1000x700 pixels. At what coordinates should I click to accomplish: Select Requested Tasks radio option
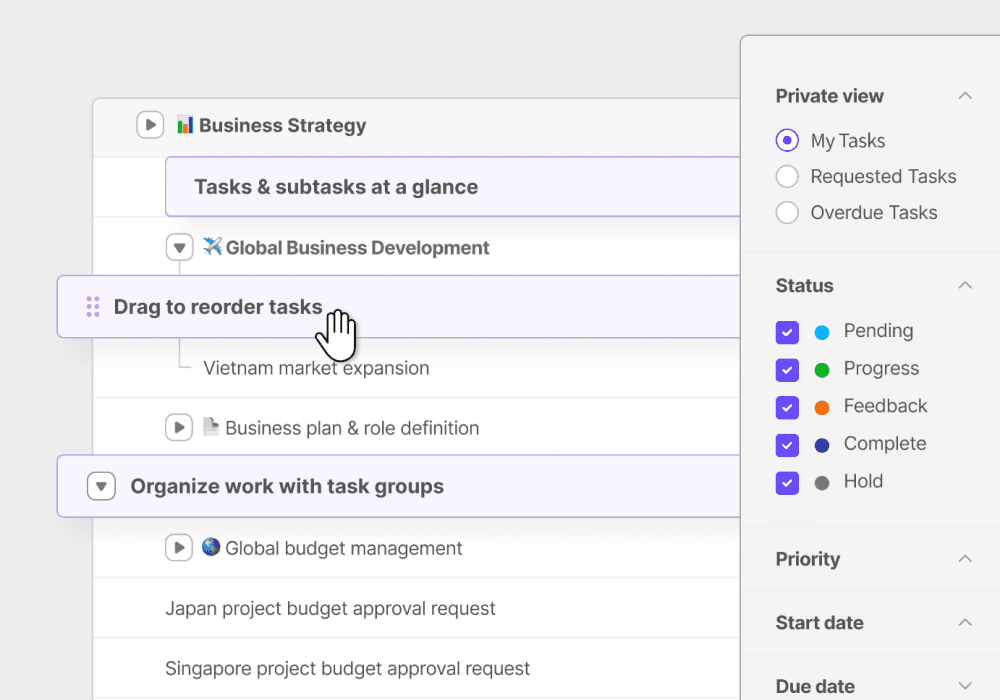coord(787,177)
